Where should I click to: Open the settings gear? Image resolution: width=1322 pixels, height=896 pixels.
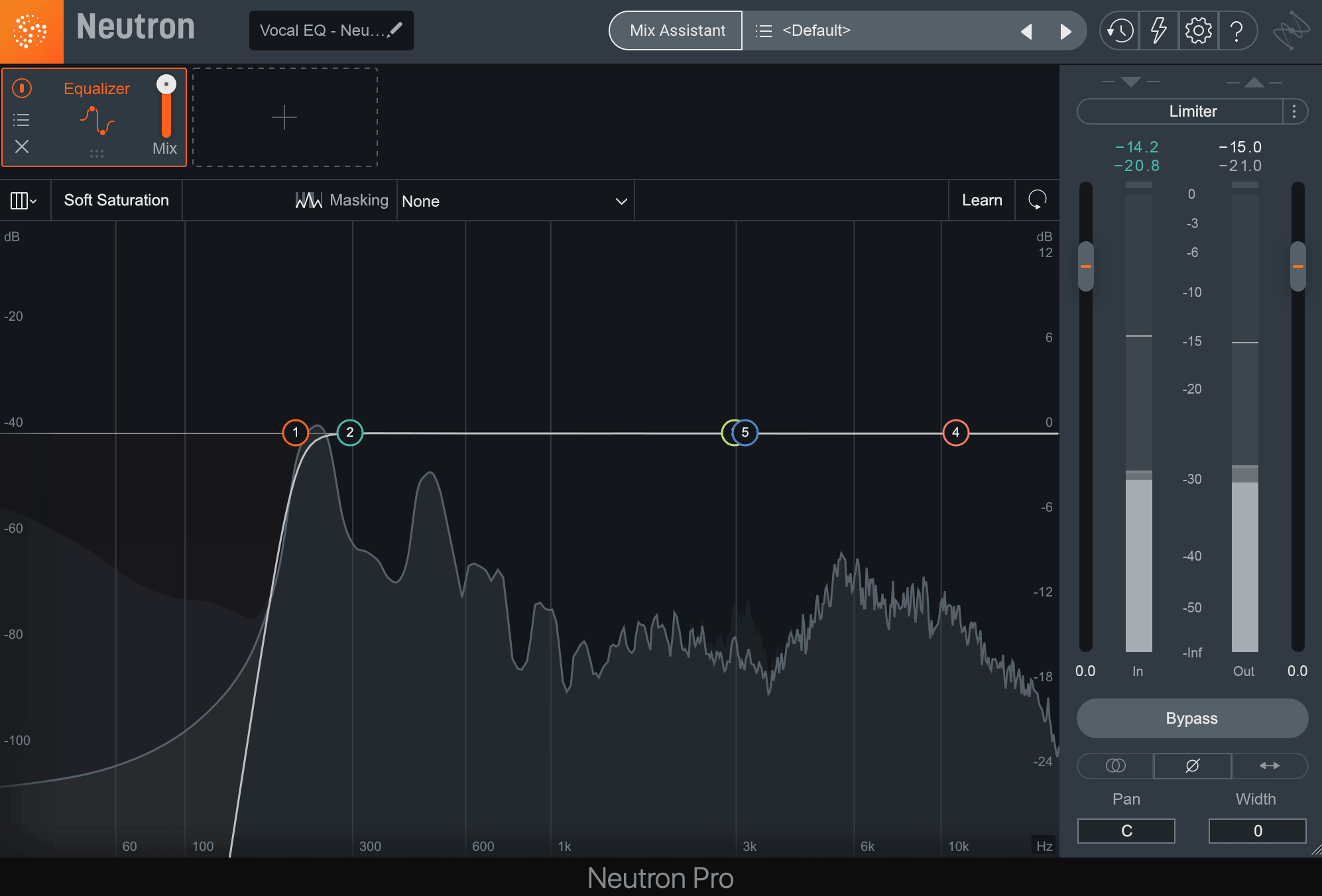1198,30
